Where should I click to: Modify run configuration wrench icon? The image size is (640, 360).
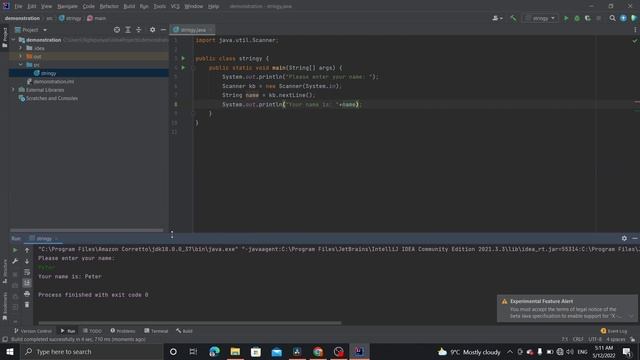click(x=15, y=261)
